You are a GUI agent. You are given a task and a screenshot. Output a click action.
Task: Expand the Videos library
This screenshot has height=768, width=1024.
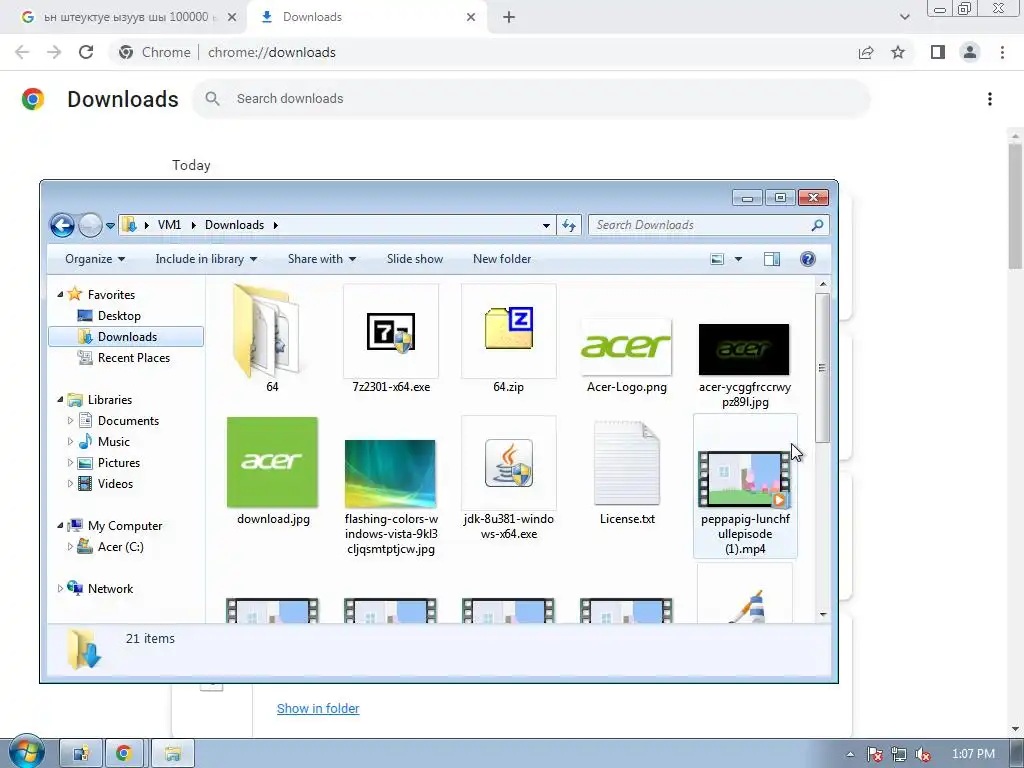pos(70,484)
